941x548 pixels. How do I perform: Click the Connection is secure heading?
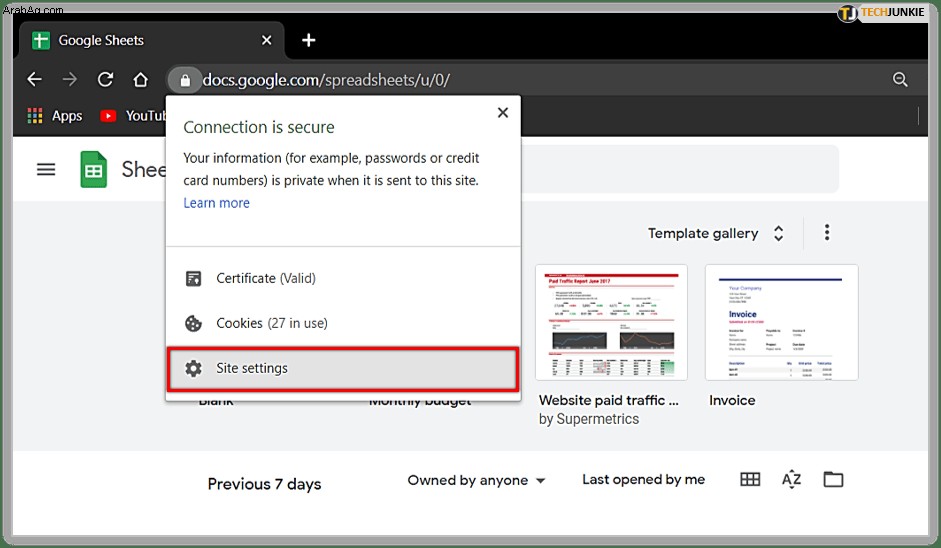[x=259, y=127]
